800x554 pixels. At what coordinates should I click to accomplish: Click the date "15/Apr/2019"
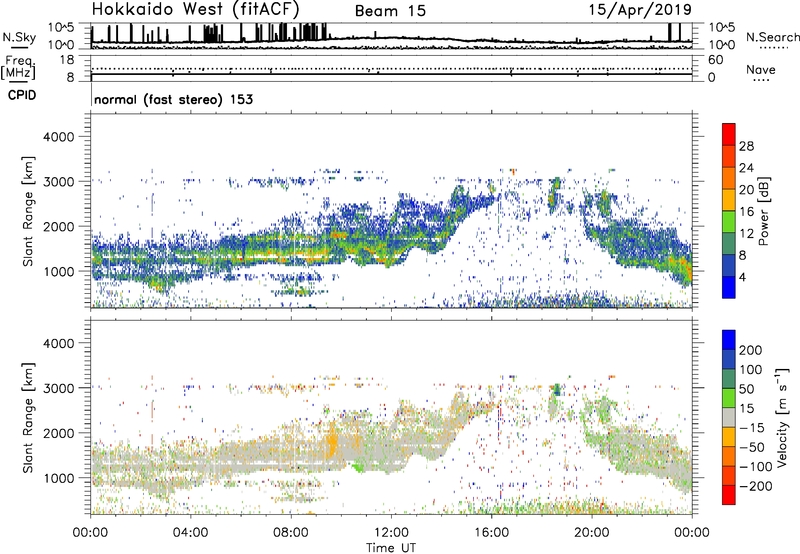[x=640, y=10]
